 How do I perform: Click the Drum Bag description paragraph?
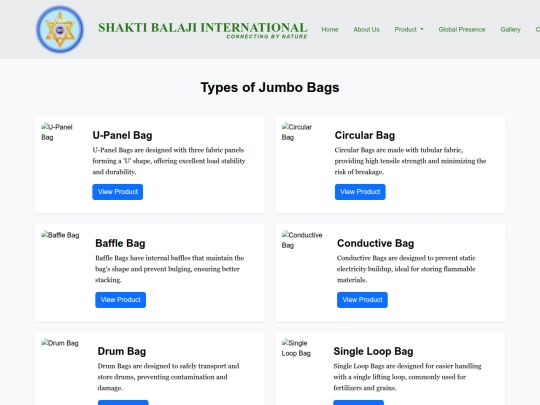click(168, 377)
